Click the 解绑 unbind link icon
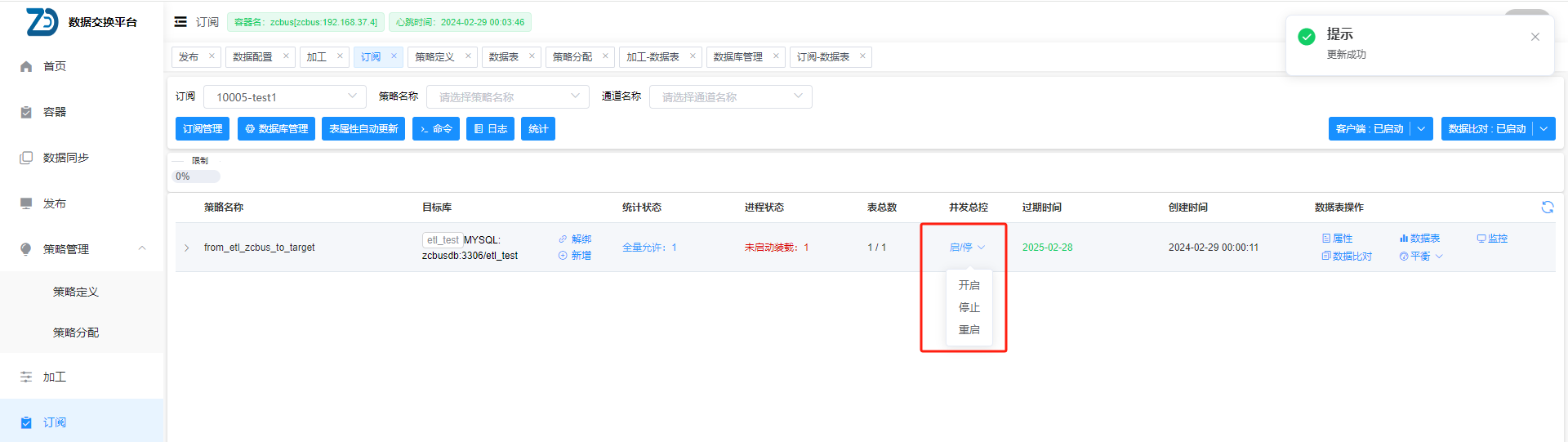Screen dimensions: 1568x442 coord(563,239)
